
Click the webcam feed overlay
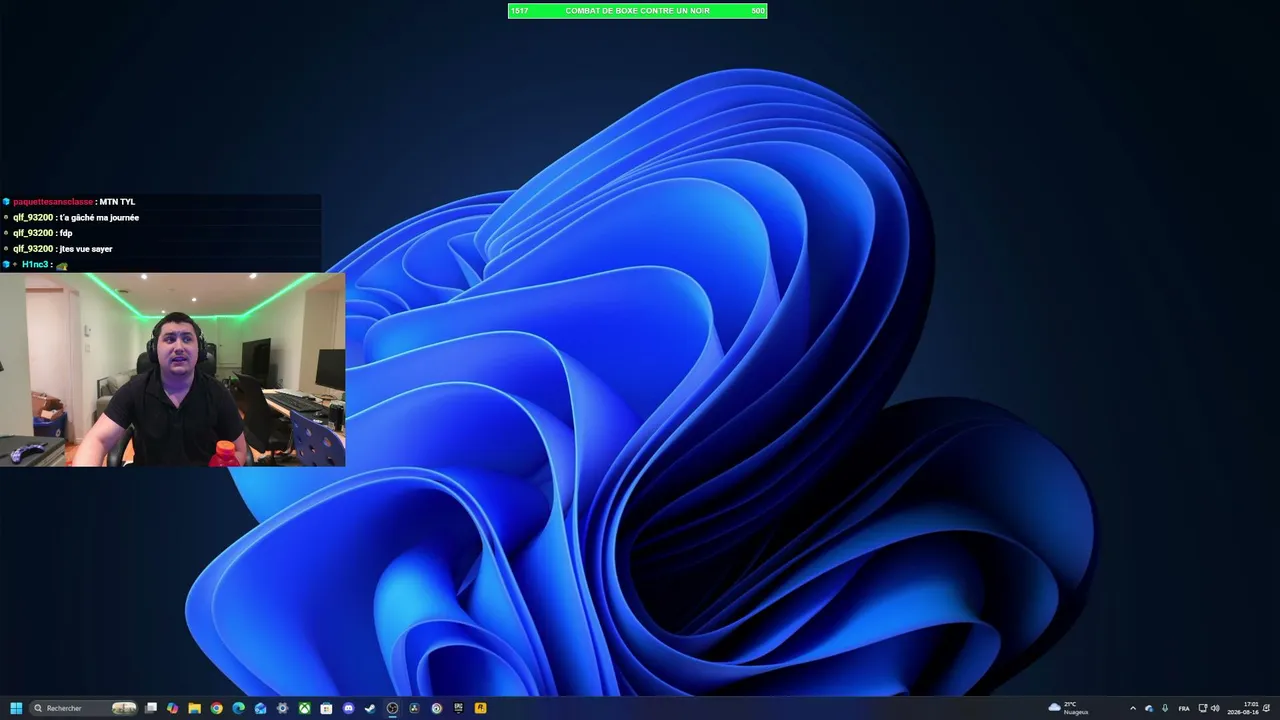tap(172, 369)
